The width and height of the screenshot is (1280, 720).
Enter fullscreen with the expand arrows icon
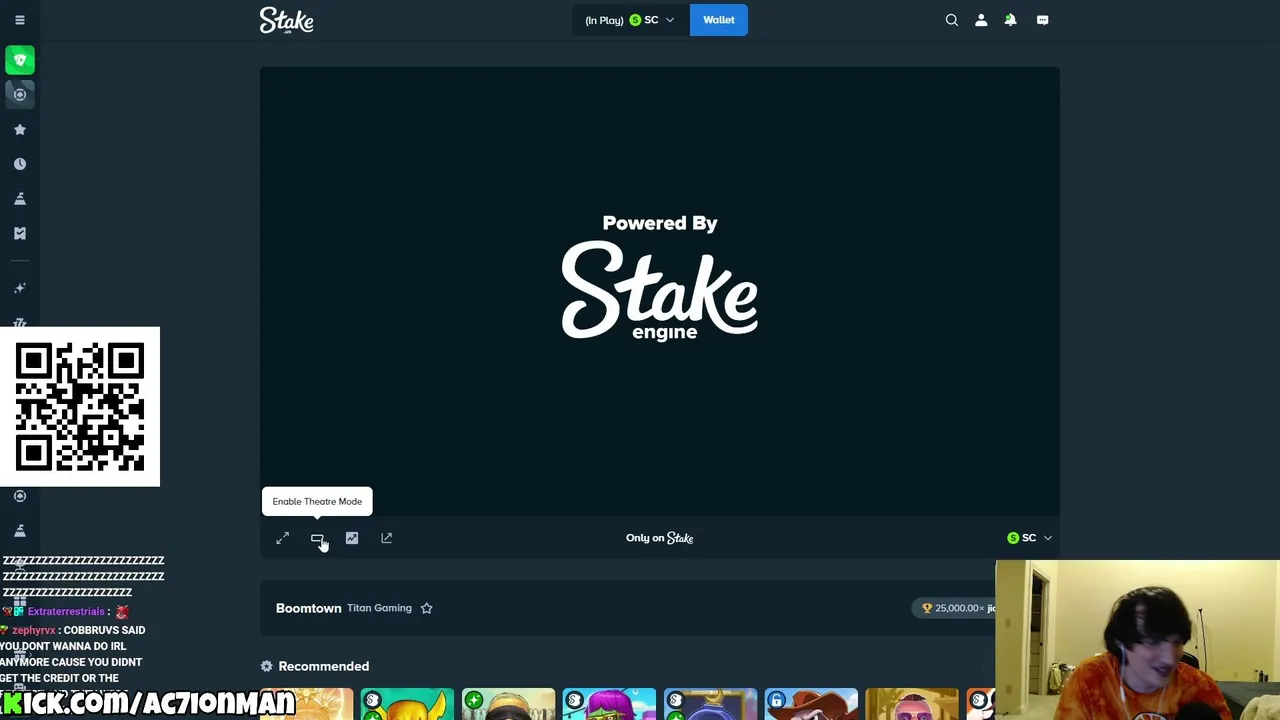[283, 538]
